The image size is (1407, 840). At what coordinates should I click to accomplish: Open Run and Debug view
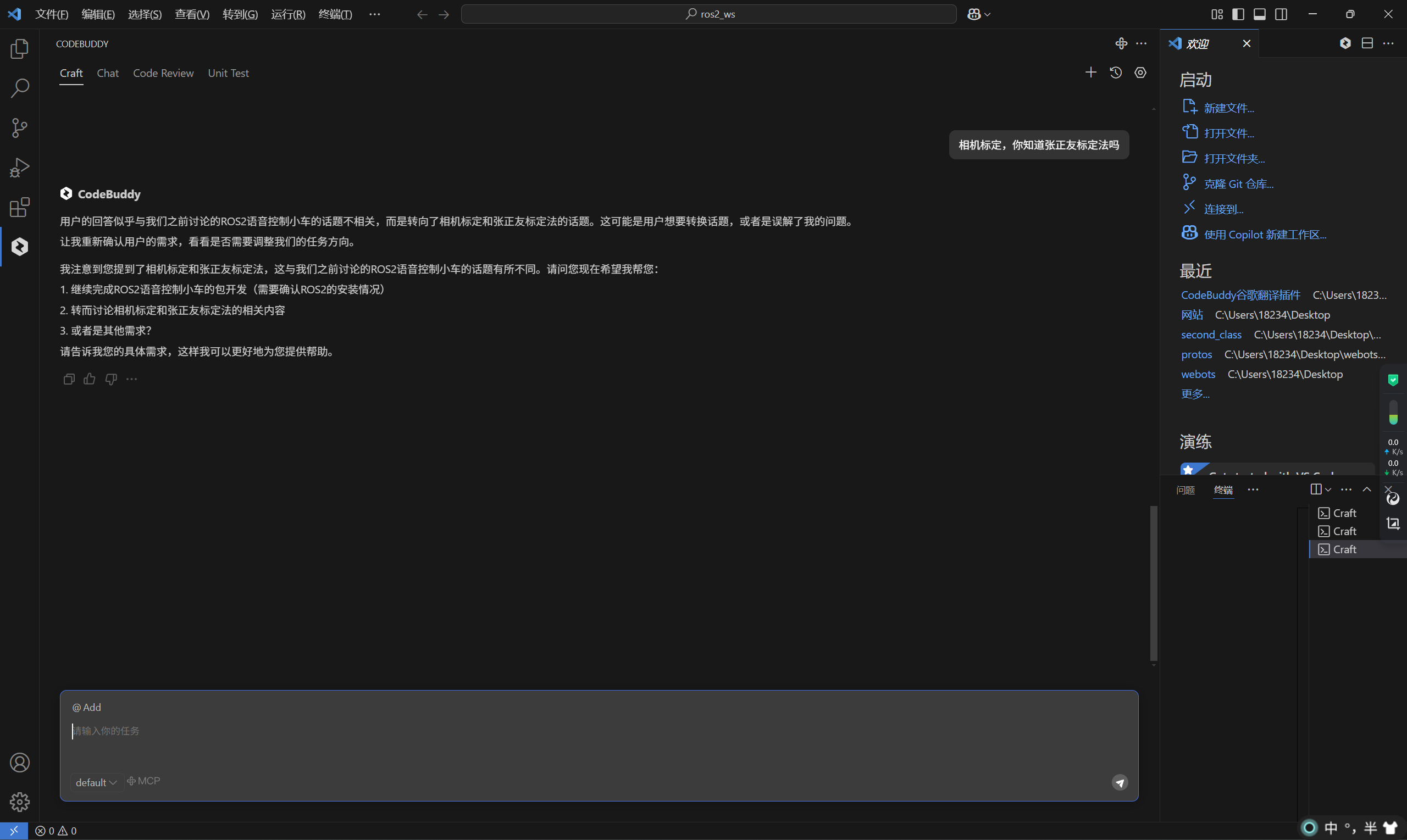(19, 168)
